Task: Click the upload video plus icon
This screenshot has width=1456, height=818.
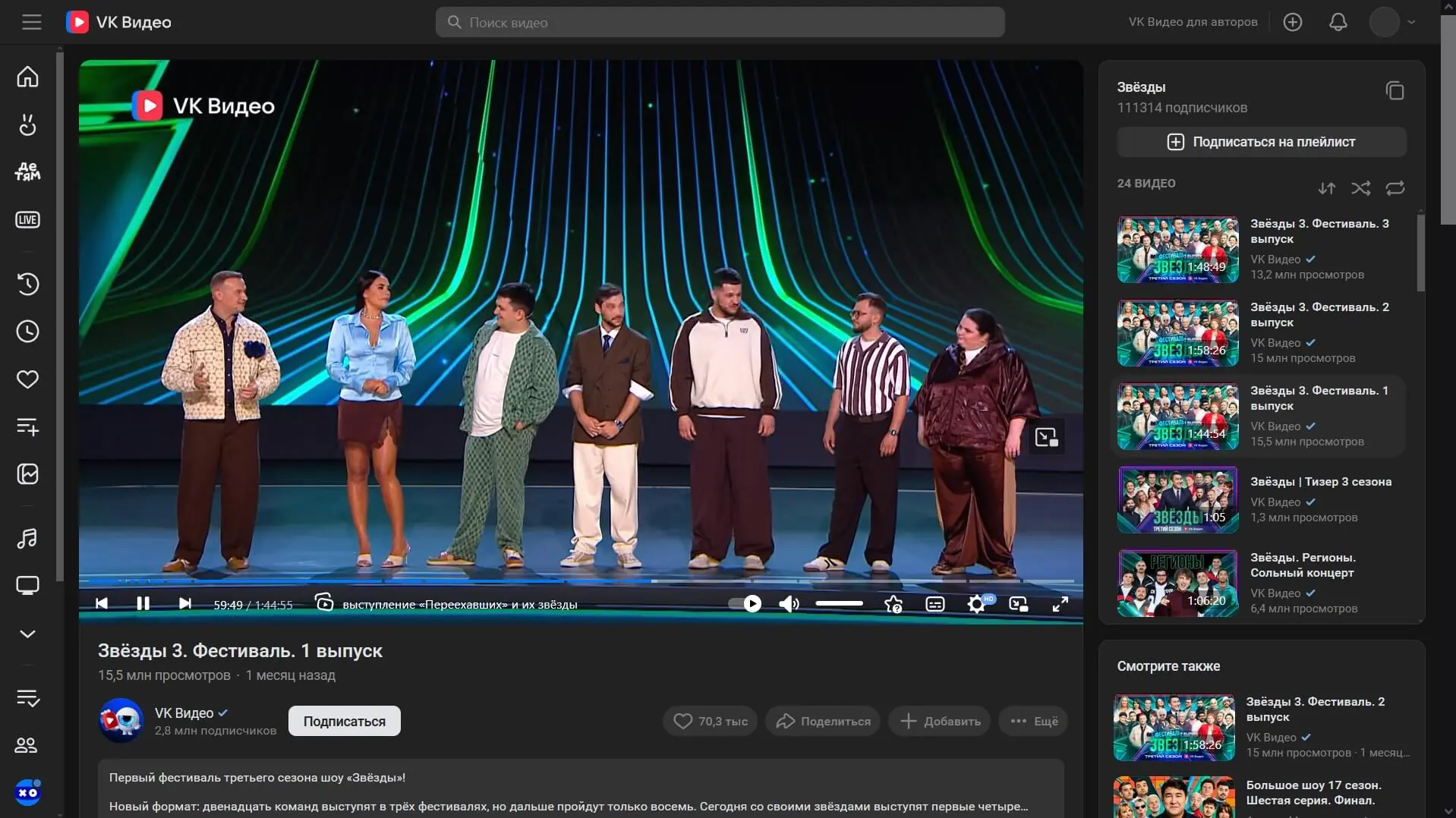Action: [1293, 22]
